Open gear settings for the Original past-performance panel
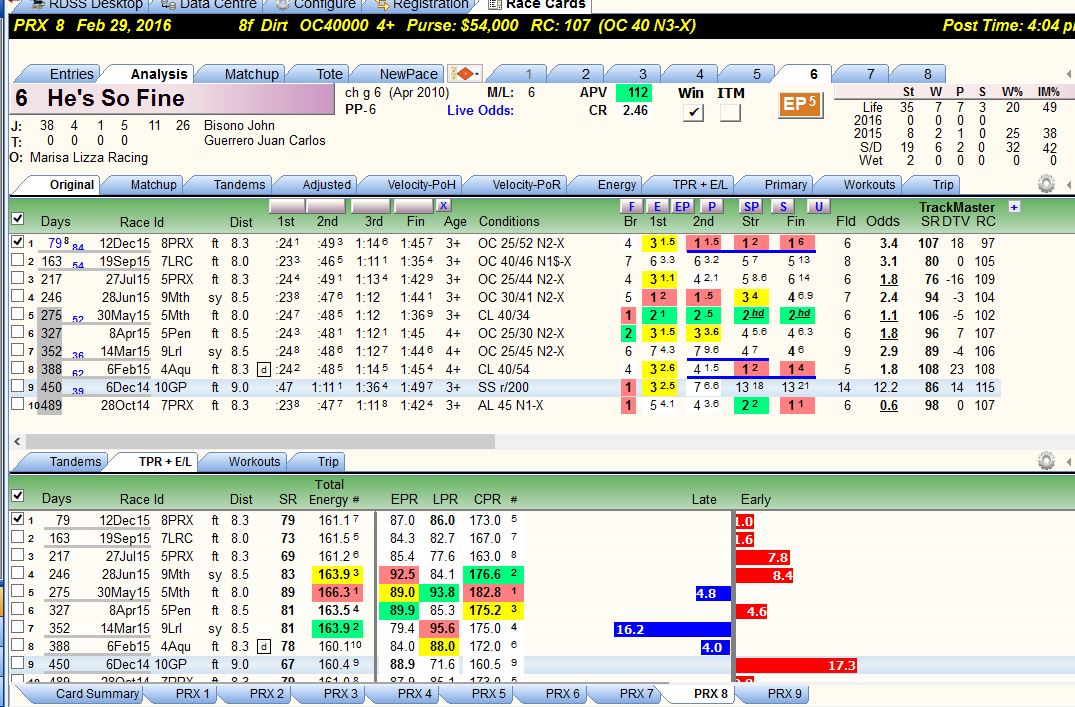This screenshot has width=1075, height=707. pyautogui.click(x=1046, y=184)
